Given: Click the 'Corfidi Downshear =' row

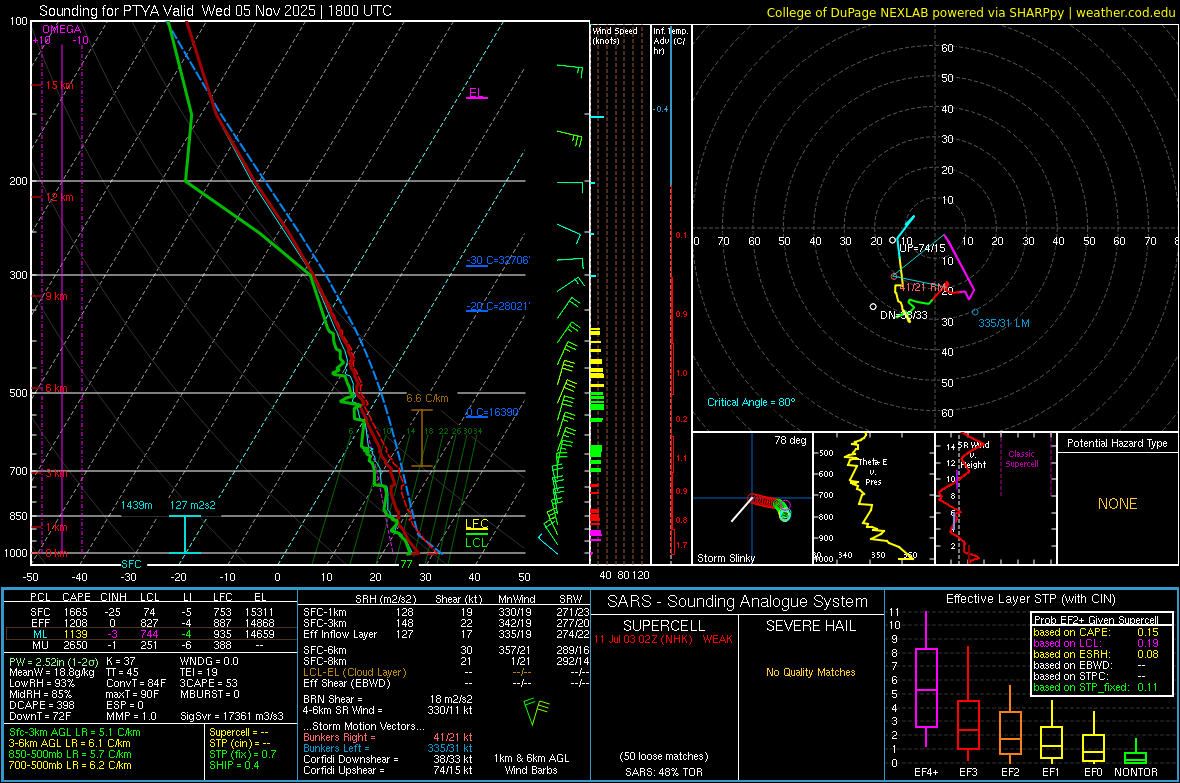Looking at the screenshot, I should coord(388,759).
